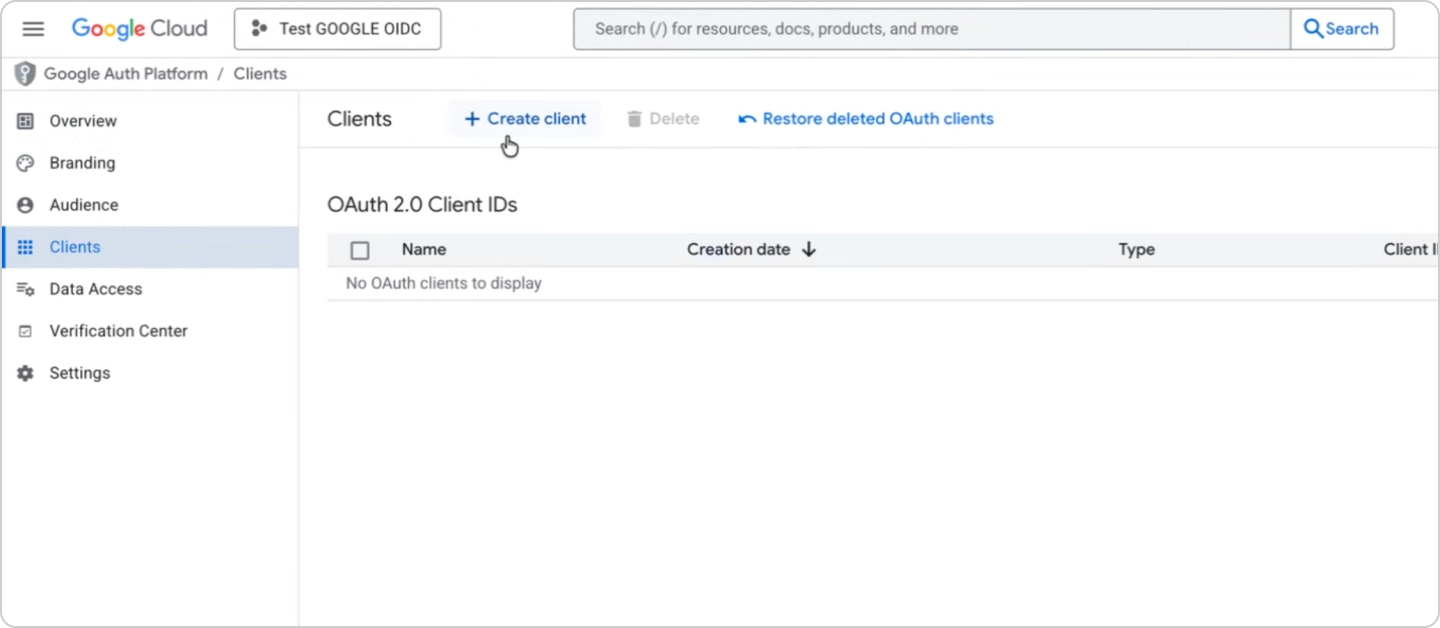Click the Clients breadcrumb entry
1440x628 pixels.
tap(260, 73)
